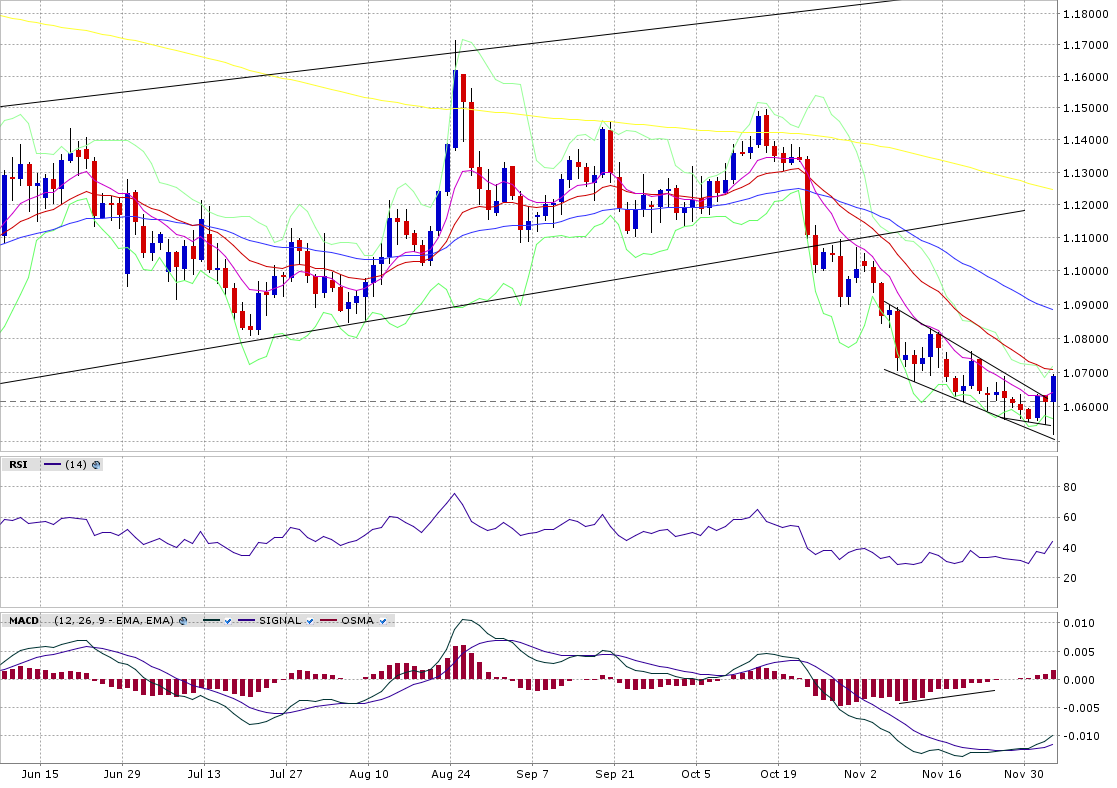Screen dimensions: 1117x788
Task: Select the OSMA dark red line swatch
Action: [329, 621]
